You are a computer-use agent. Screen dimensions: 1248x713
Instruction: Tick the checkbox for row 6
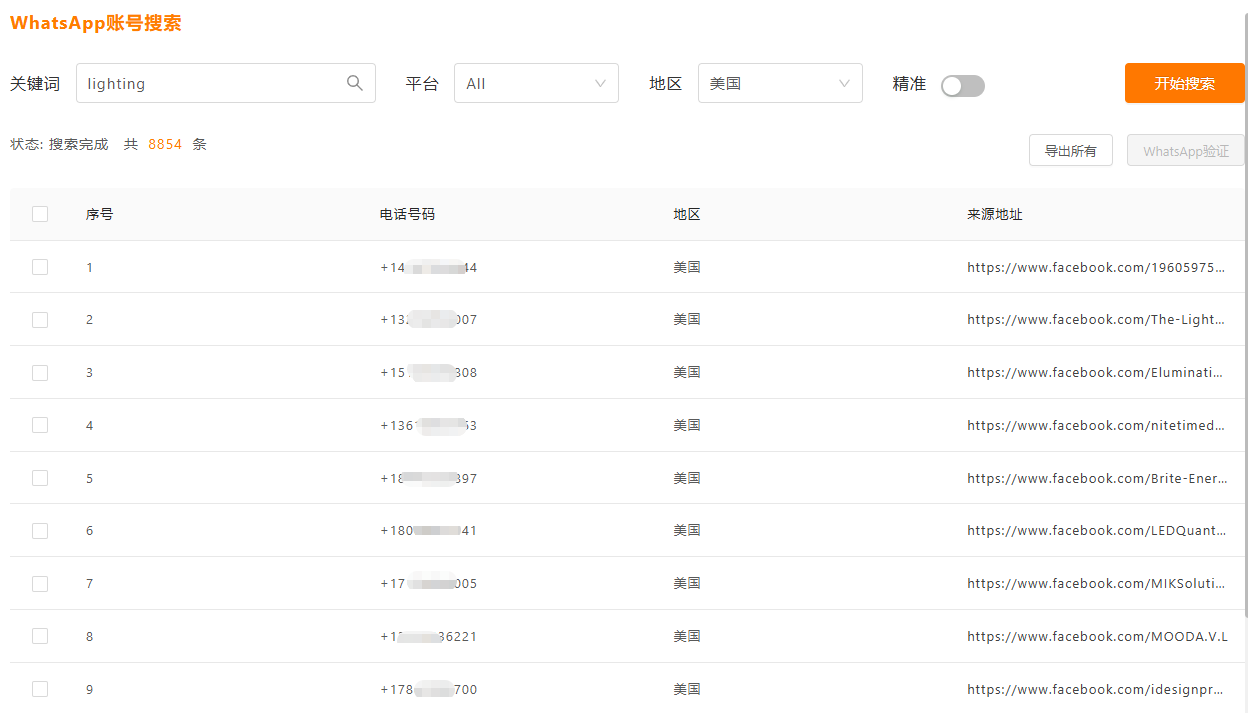(x=40, y=530)
